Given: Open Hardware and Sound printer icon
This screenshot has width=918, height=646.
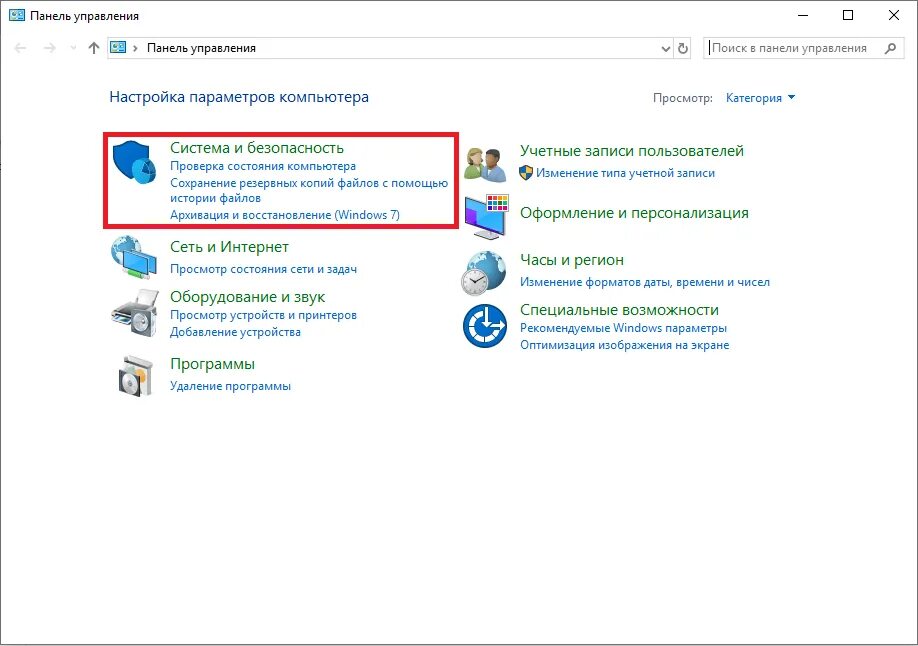Looking at the screenshot, I should click(135, 313).
